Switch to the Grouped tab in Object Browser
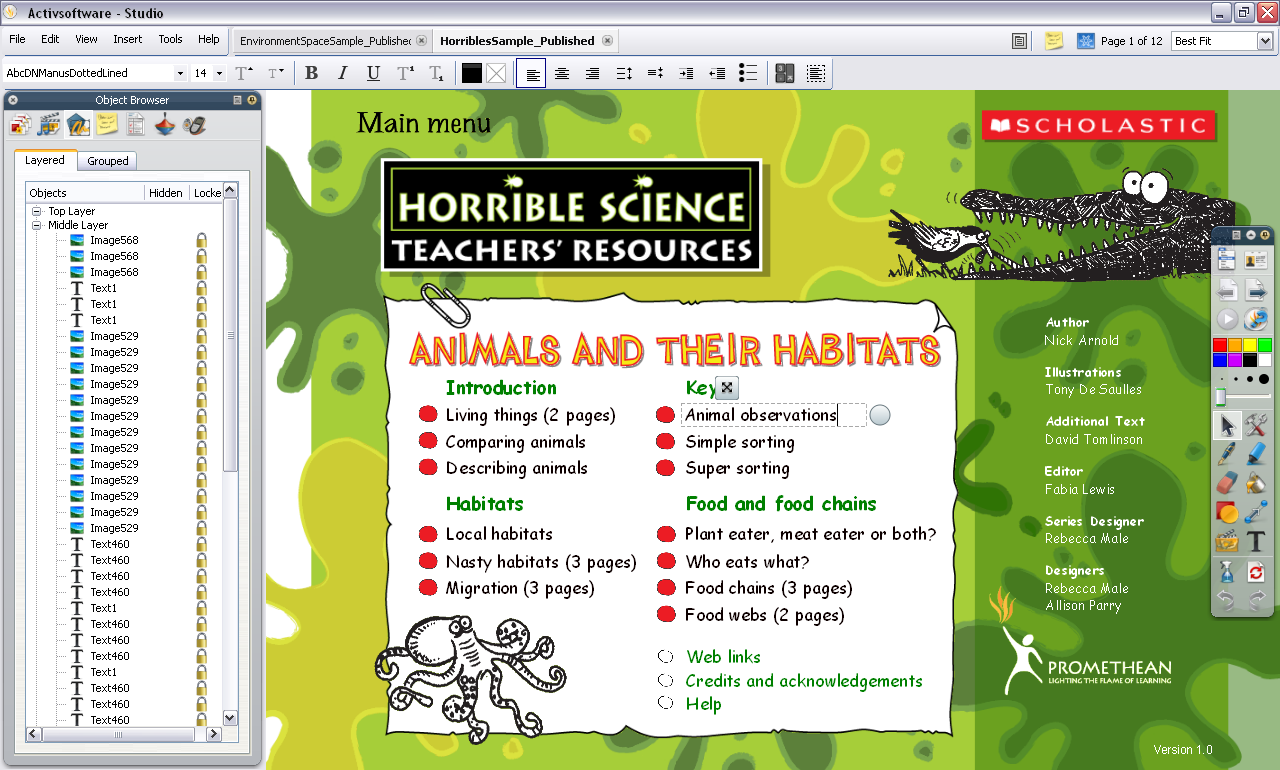Viewport: 1280px width, 770px height. 107,161
